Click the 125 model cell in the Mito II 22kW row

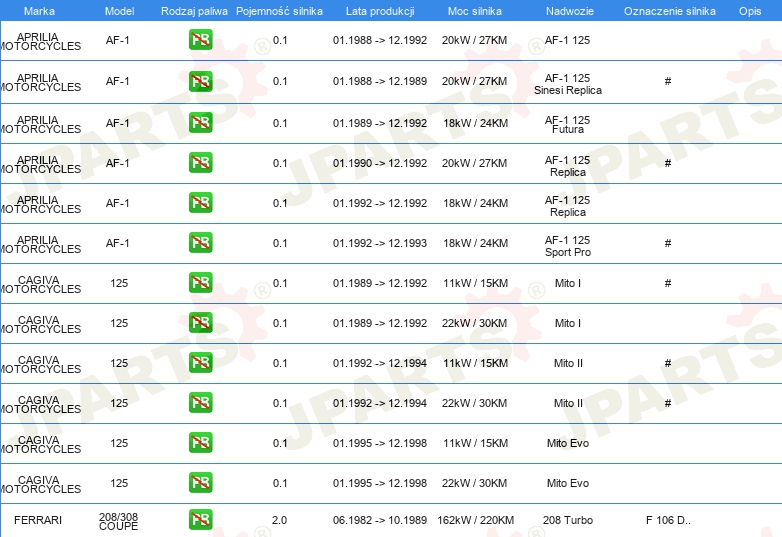119,403
